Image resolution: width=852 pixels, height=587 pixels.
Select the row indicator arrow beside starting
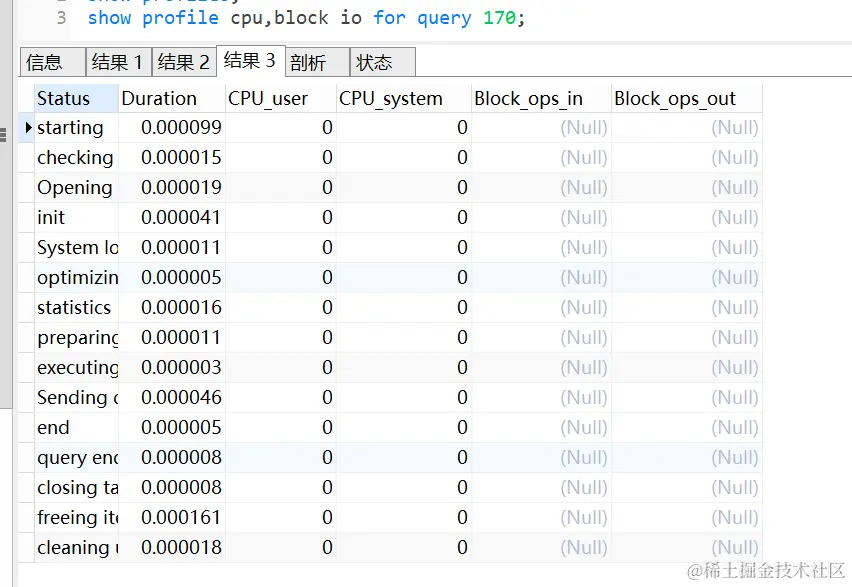click(27, 128)
